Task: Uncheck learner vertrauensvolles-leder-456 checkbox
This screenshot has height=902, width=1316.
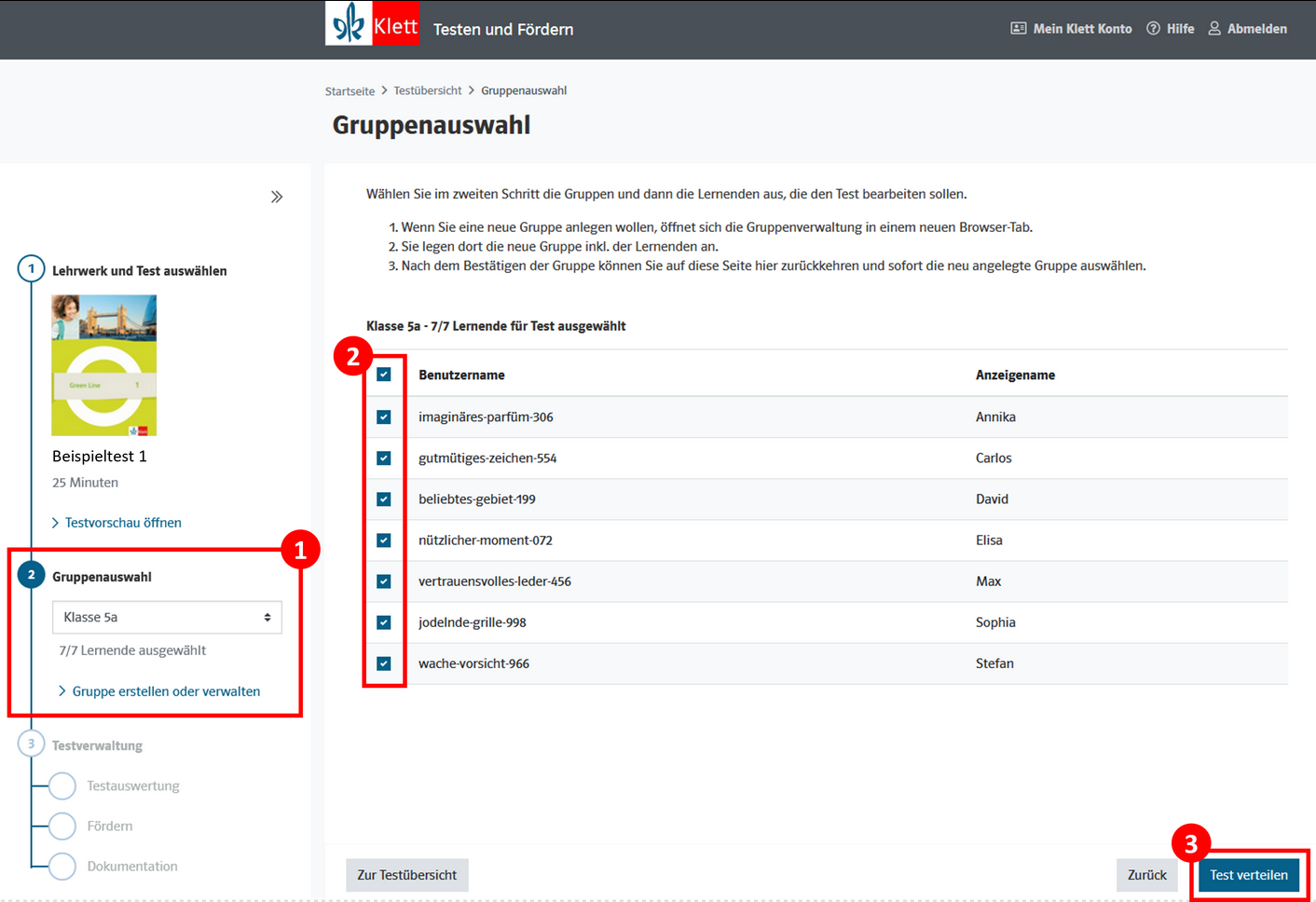Action: 384,581
